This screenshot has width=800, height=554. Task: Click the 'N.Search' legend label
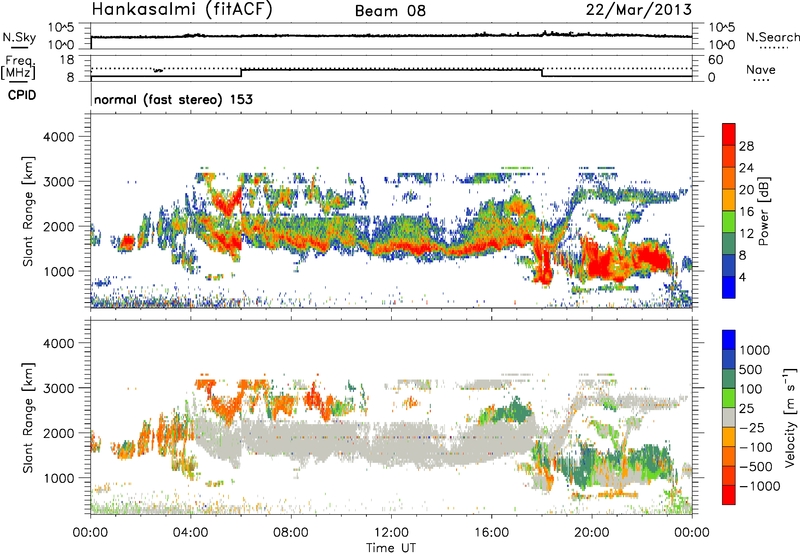772,37
